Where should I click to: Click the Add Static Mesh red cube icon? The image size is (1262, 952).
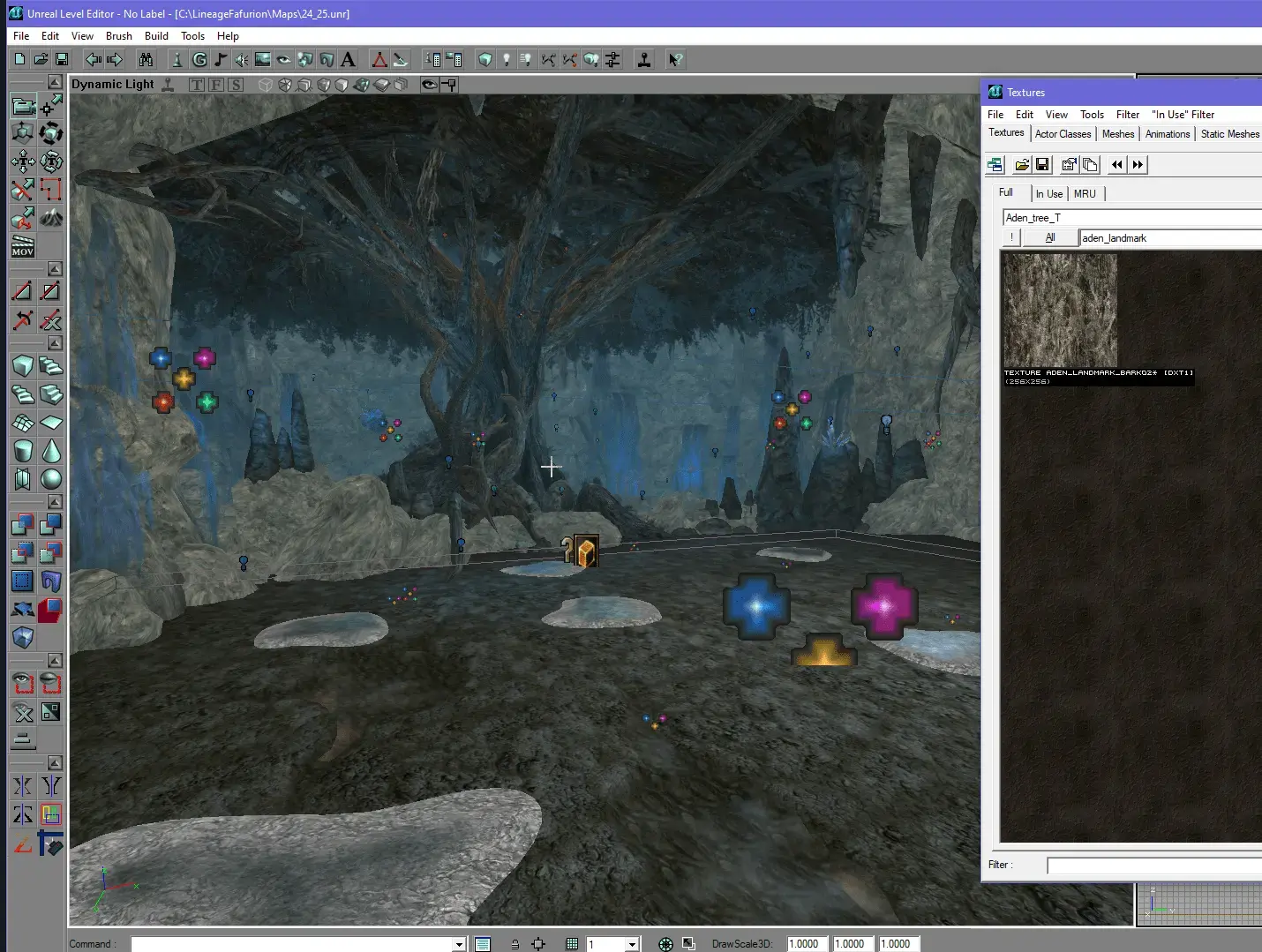[x=51, y=609]
